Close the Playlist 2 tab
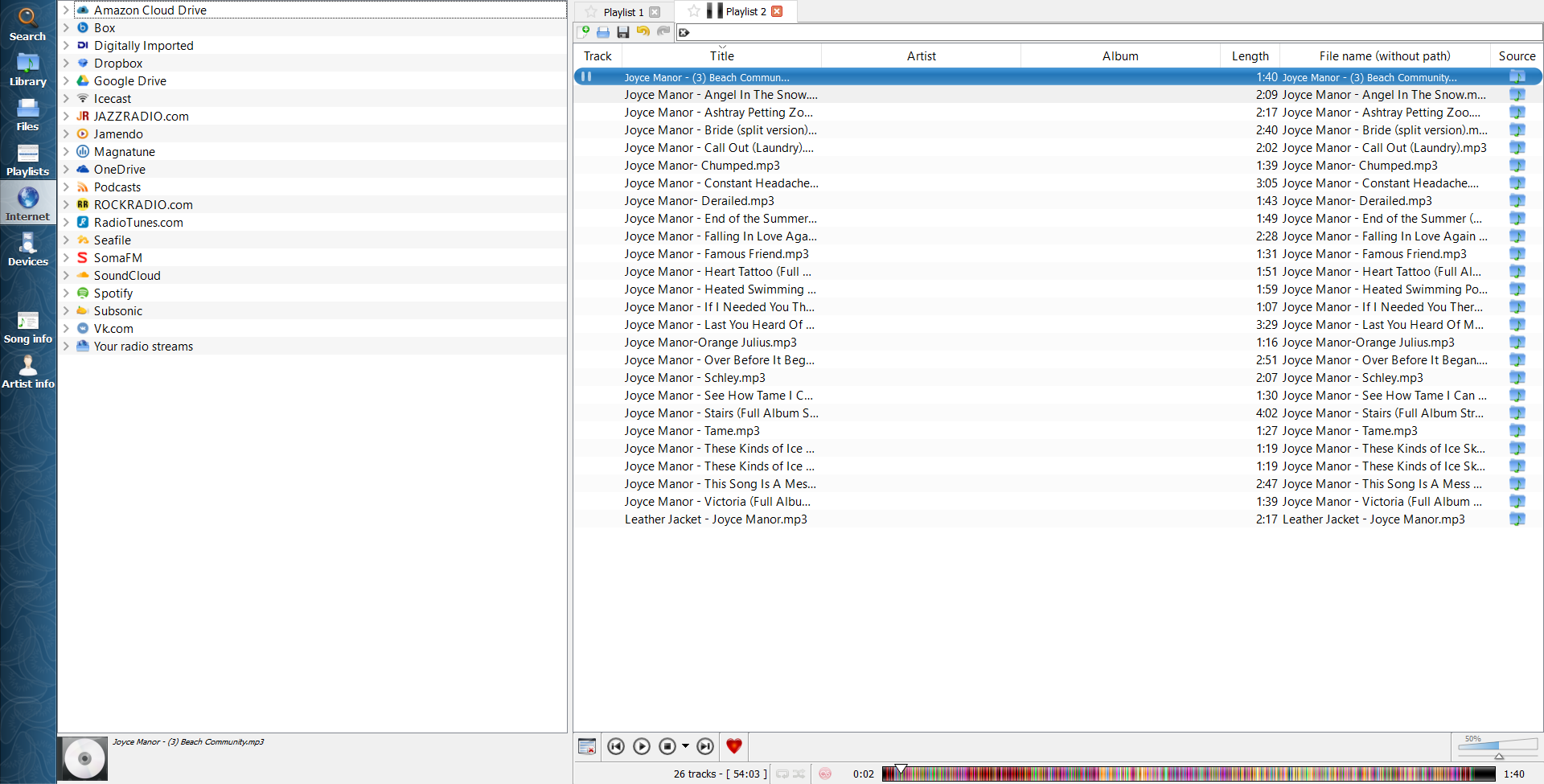Image resolution: width=1544 pixels, height=784 pixels. point(777,11)
